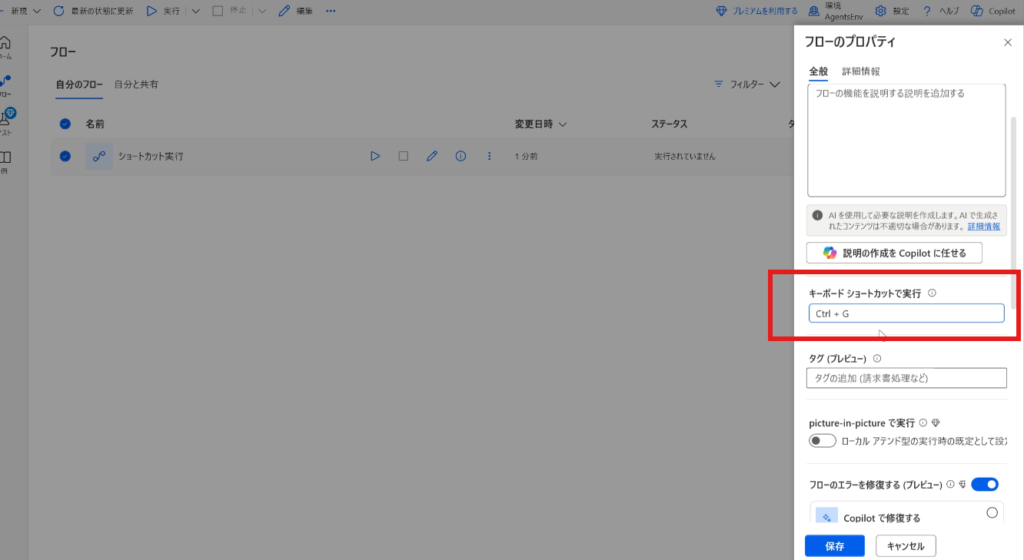Click the settings gear icon in header

[x=880, y=11]
